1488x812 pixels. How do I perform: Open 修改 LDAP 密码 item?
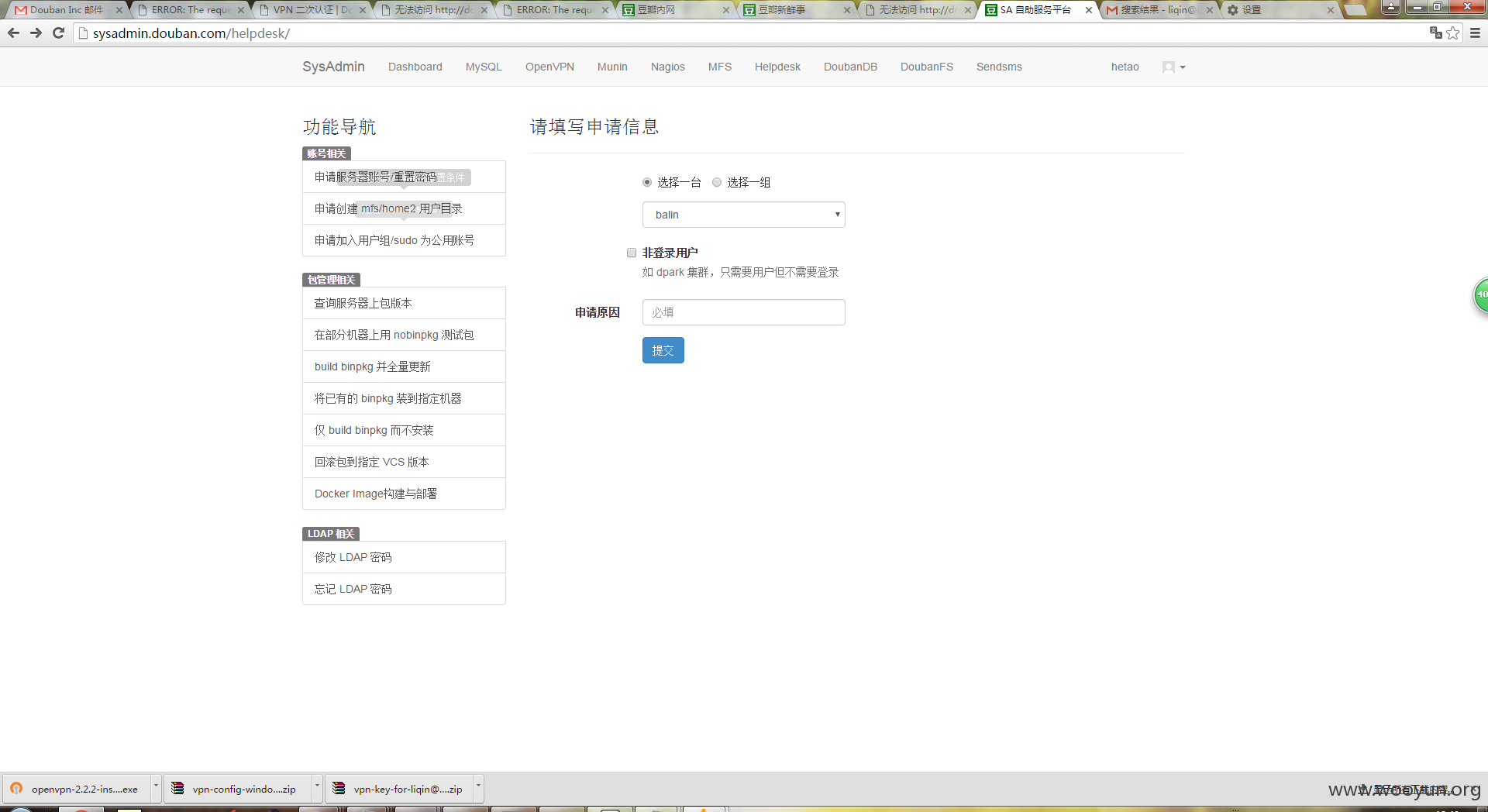click(404, 557)
